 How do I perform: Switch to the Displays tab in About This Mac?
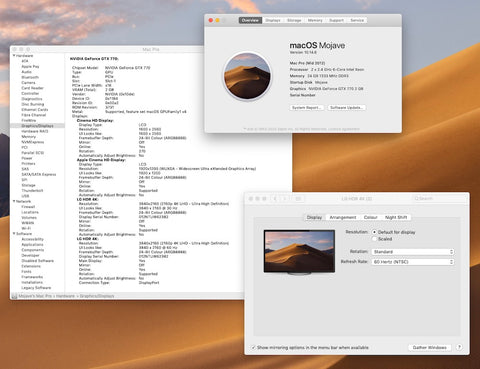(273, 20)
